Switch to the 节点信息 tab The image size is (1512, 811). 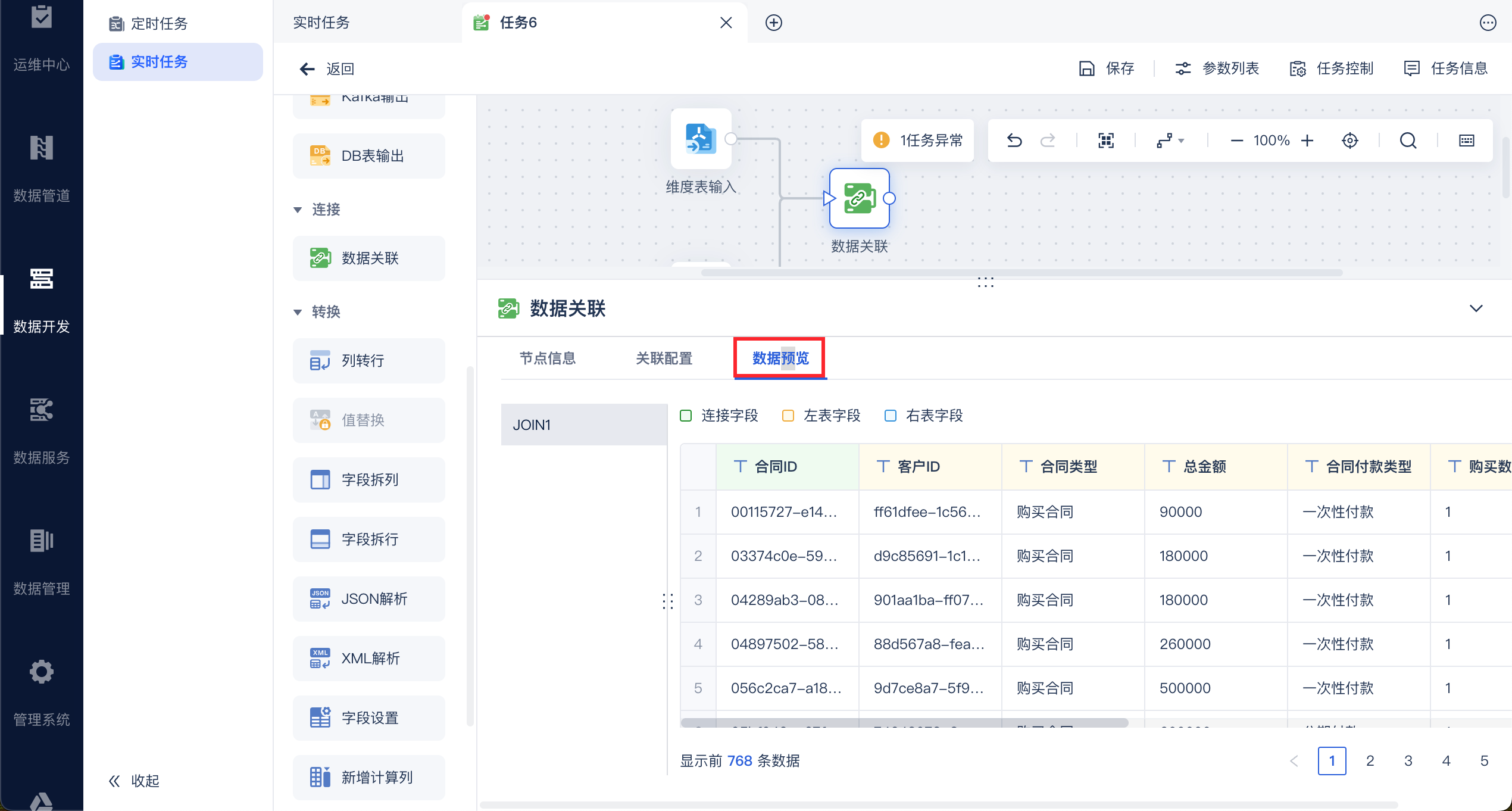[547, 358]
